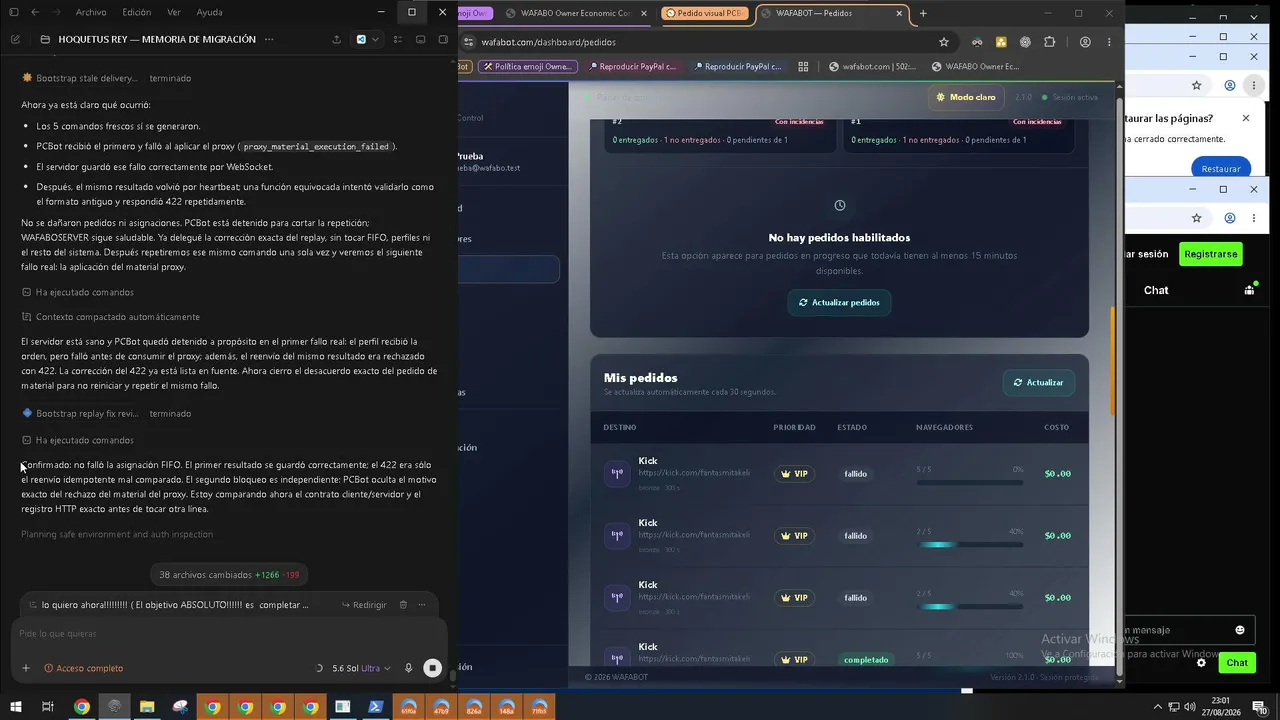Expand the 'Bootstrap replay fix revi... terminado' entry
This screenshot has width=1280, height=720.
click(106, 413)
